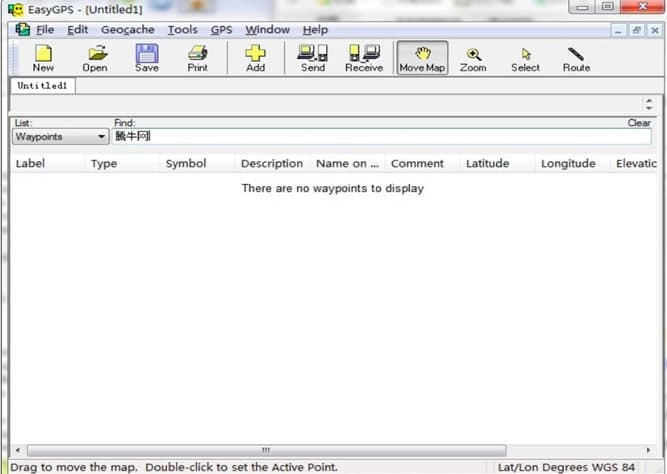Sort by the Description column header

pyautogui.click(x=272, y=163)
